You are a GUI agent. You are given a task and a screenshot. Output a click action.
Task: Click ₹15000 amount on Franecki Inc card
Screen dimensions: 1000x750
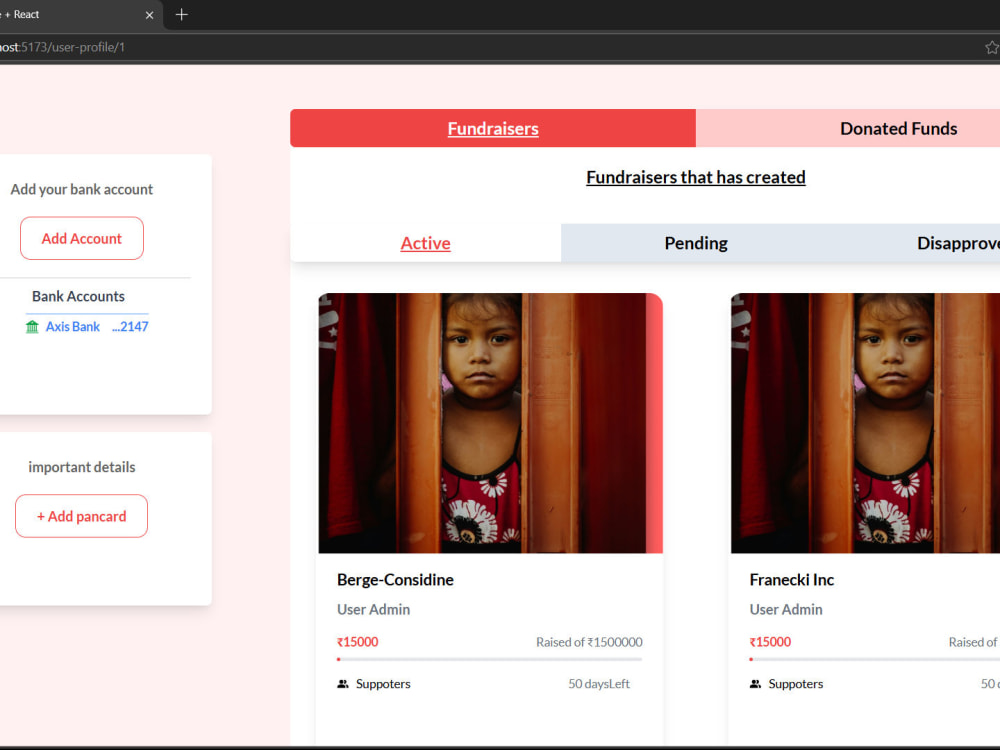(770, 642)
